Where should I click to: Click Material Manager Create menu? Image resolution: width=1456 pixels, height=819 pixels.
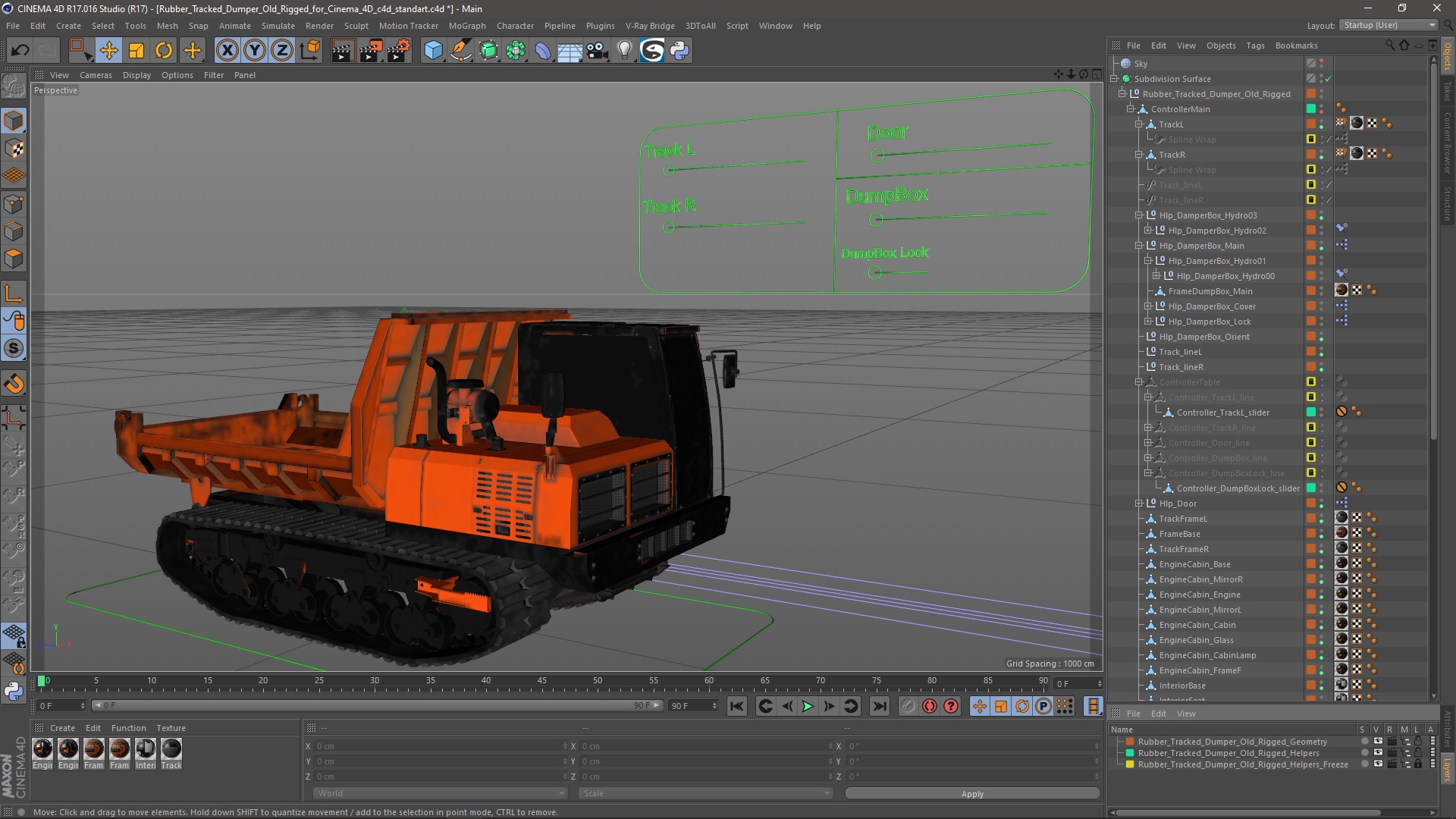[x=62, y=728]
